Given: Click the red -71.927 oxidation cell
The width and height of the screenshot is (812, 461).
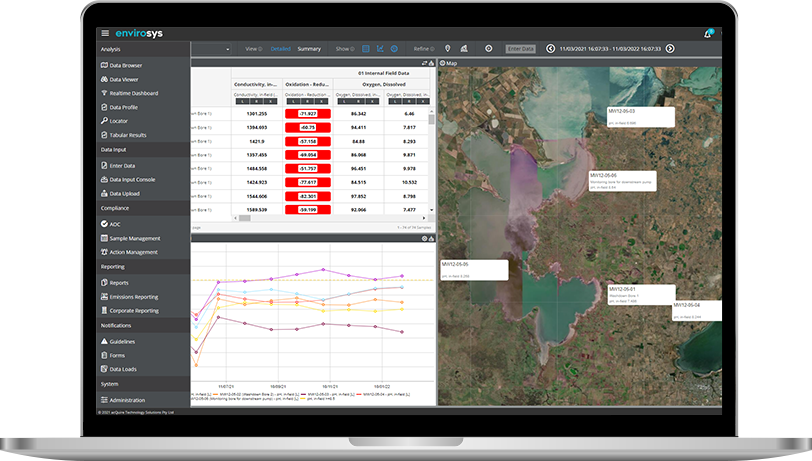Looking at the screenshot, I should pyautogui.click(x=307, y=114).
